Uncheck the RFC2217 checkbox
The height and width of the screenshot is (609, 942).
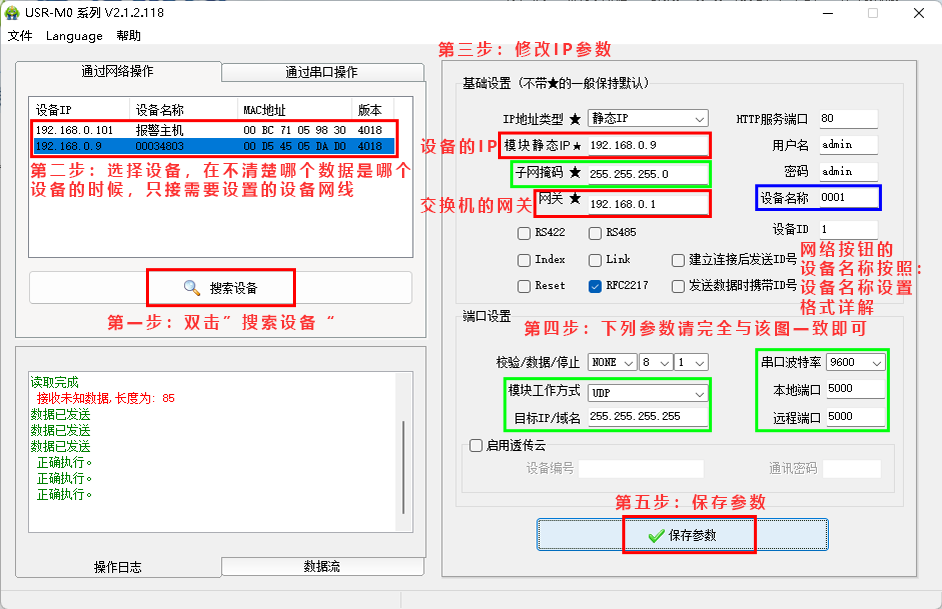tap(595, 285)
